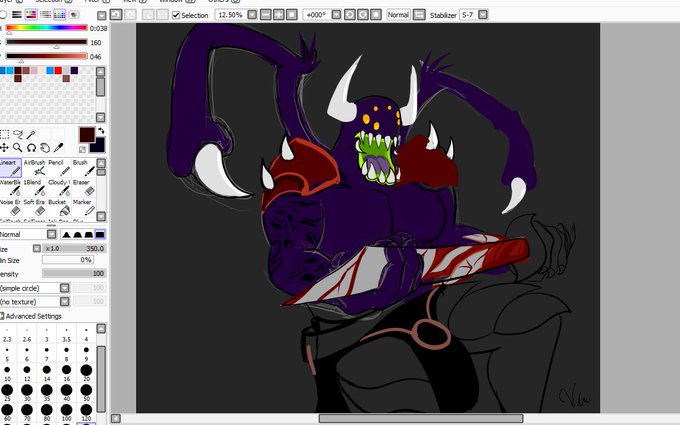Select the AirBrush tool
Screen dimensions: 680x425
(34, 168)
